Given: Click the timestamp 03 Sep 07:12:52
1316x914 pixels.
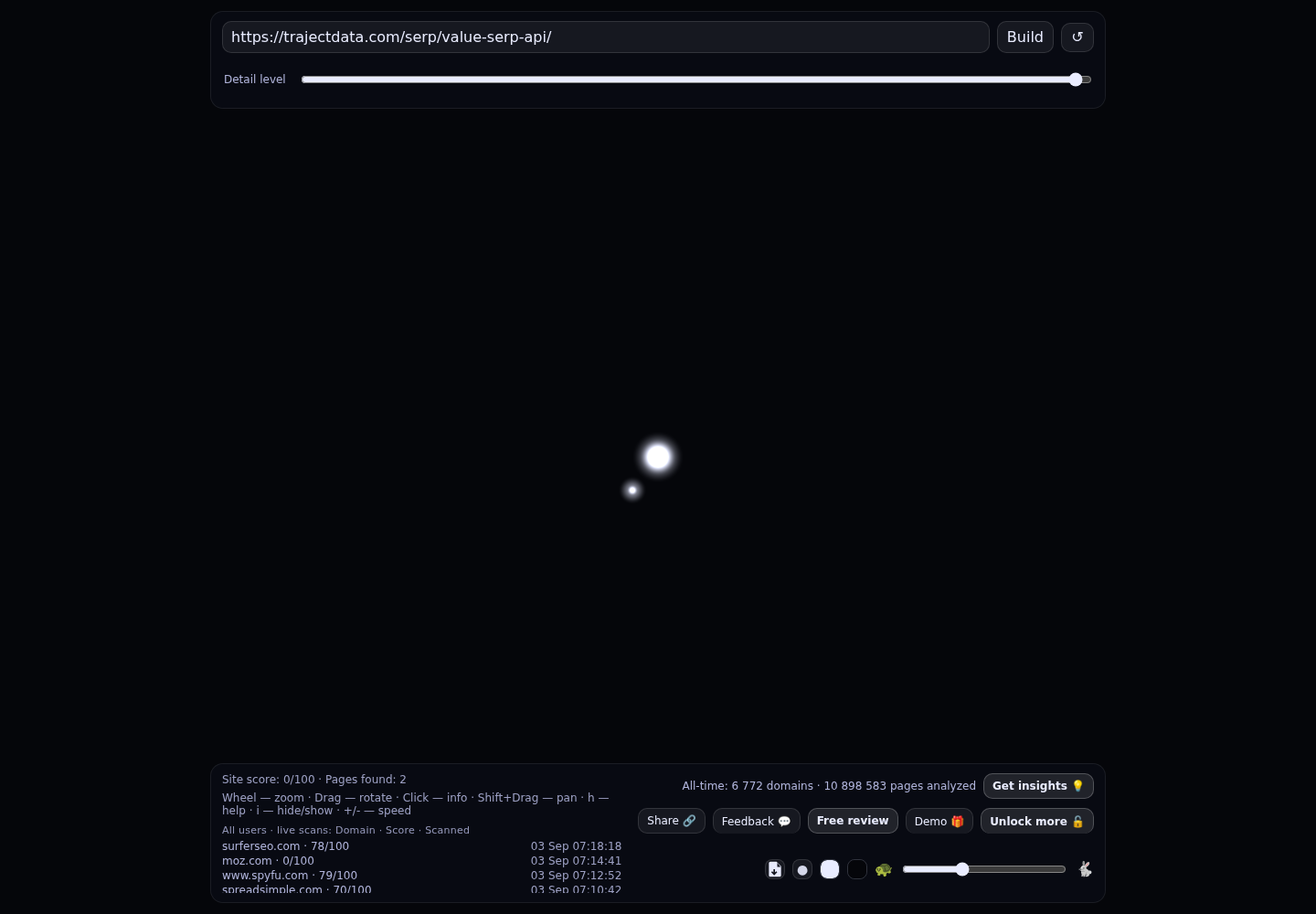Looking at the screenshot, I should (x=576, y=876).
